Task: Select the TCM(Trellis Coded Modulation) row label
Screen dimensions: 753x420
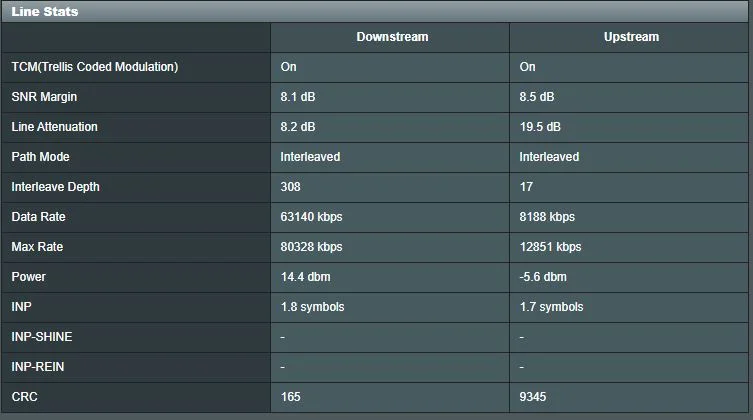Action: coord(94,67)
